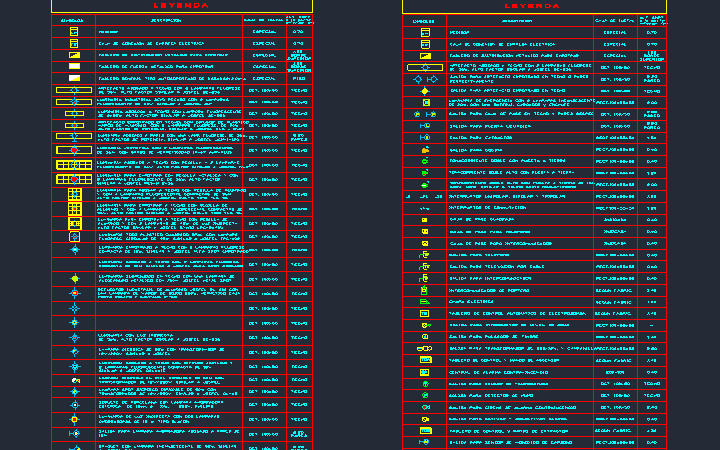Select the white floor-standing panel symbol, left legend
This screenshot has height=450, width=720.
click(x=74, y=78)
